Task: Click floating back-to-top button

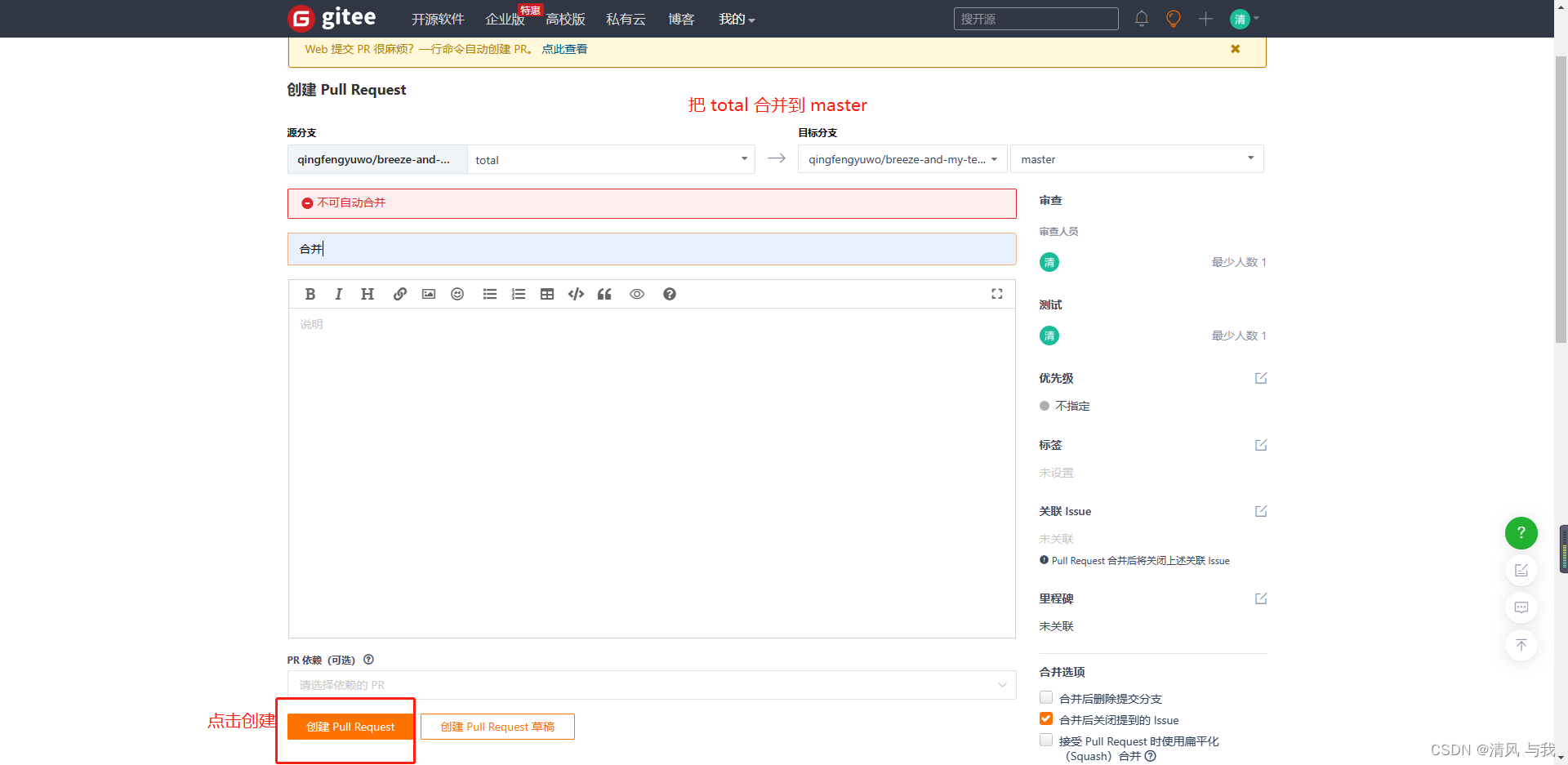Action: tap(1521, 645)
